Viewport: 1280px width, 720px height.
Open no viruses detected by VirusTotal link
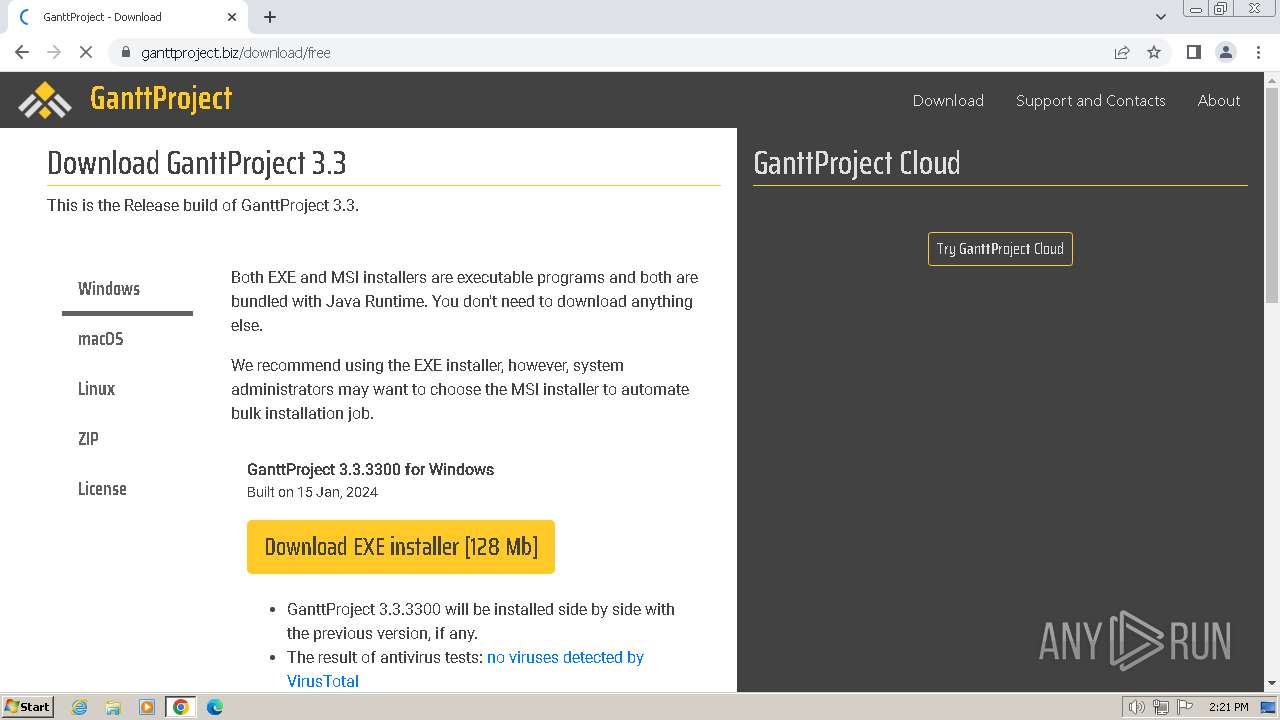pos(465,669)
